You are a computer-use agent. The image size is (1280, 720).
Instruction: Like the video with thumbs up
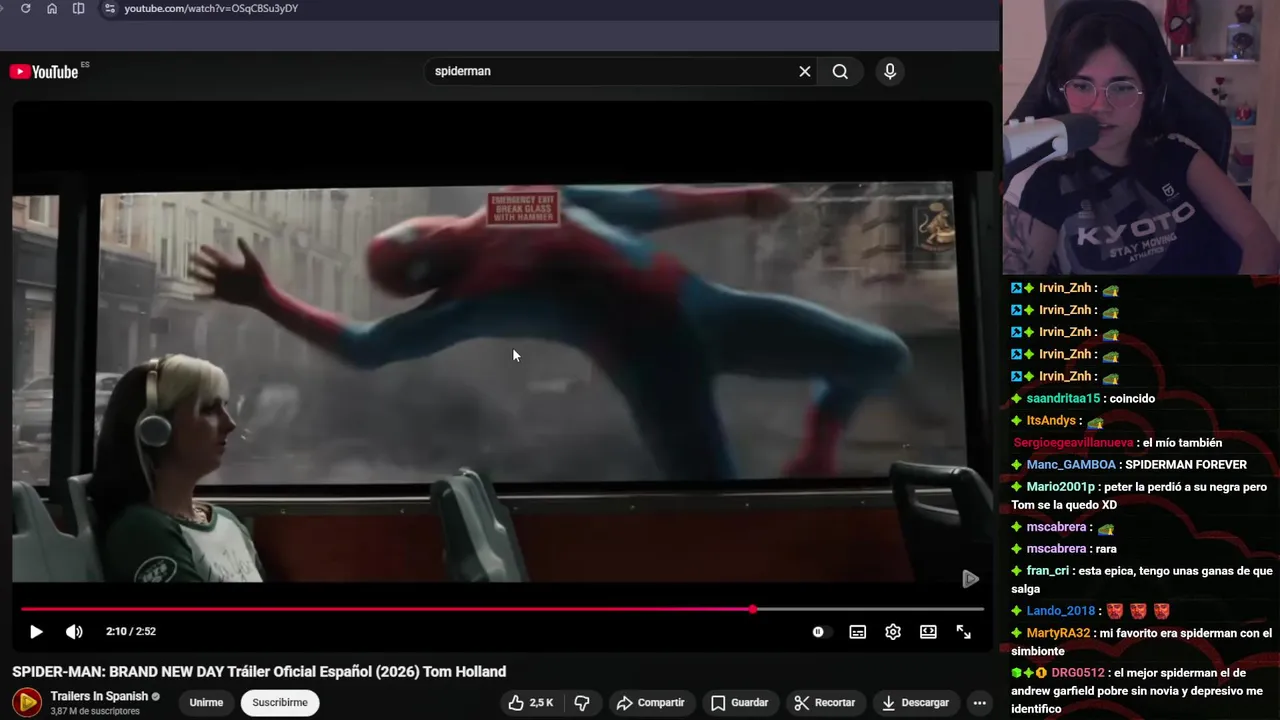click(531, 703)
